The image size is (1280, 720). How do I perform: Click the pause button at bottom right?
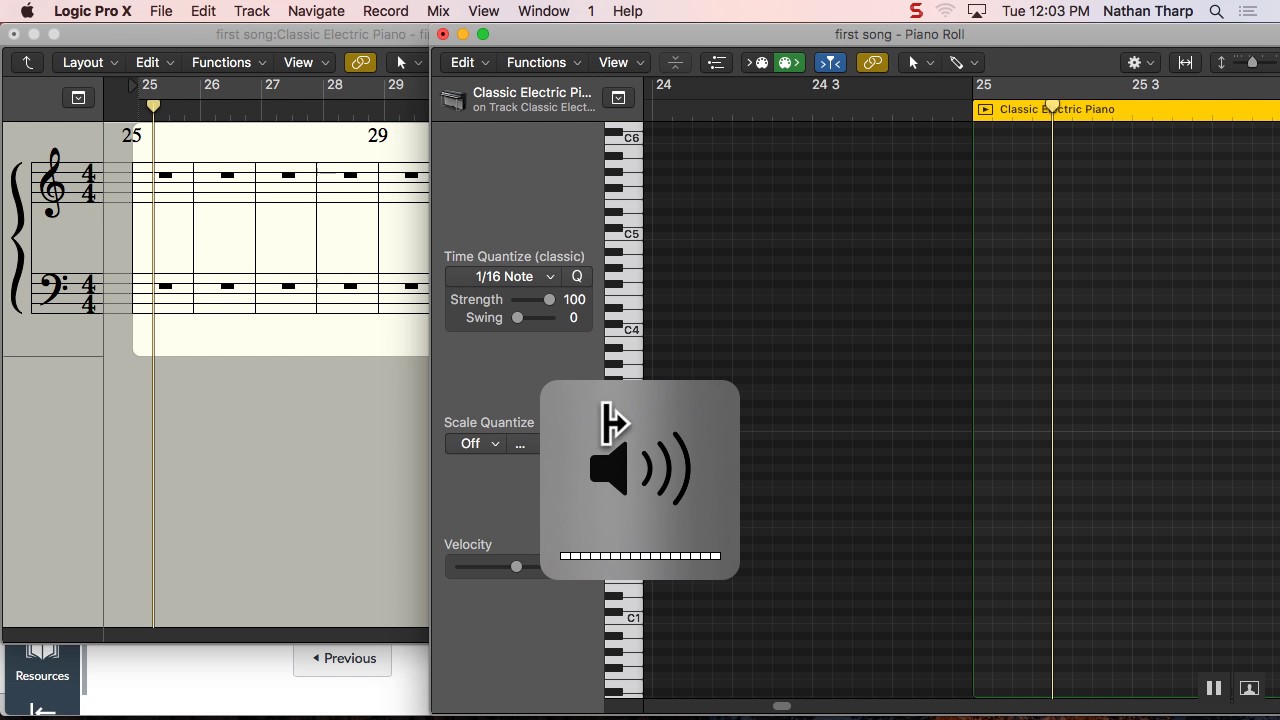coord(1214,688)
